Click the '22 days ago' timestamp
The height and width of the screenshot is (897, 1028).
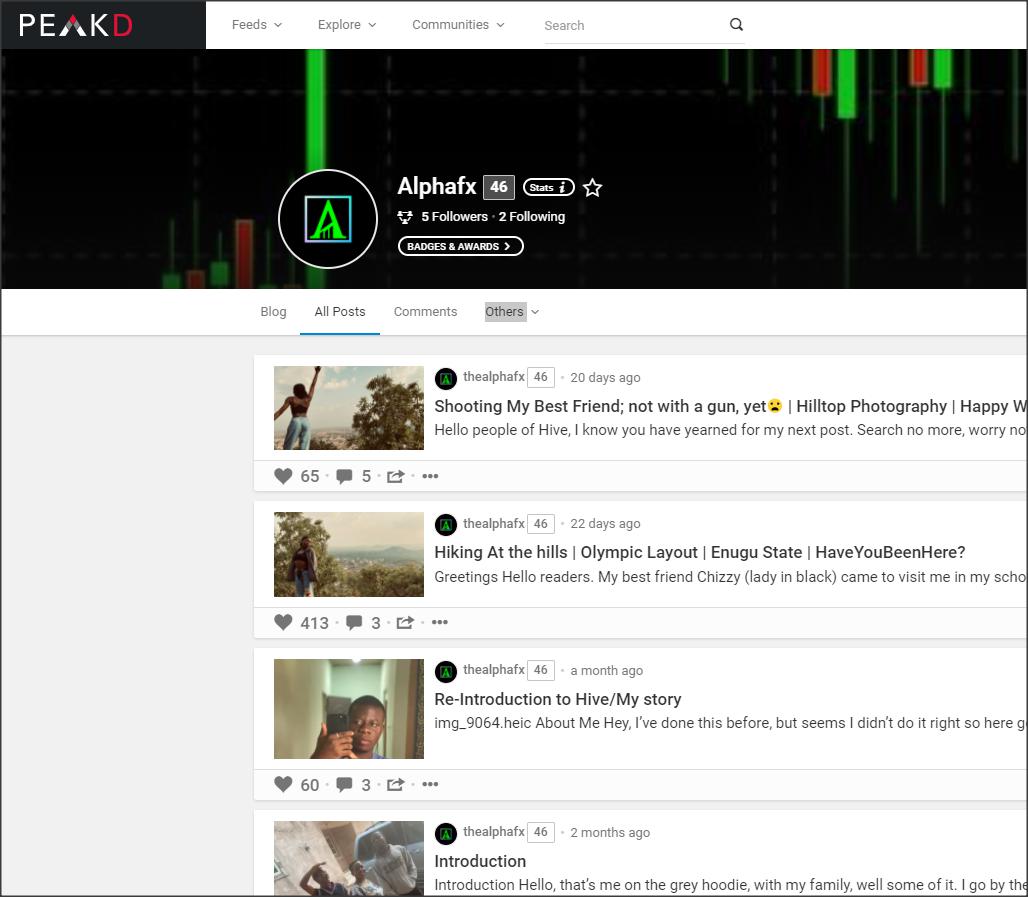605,524
